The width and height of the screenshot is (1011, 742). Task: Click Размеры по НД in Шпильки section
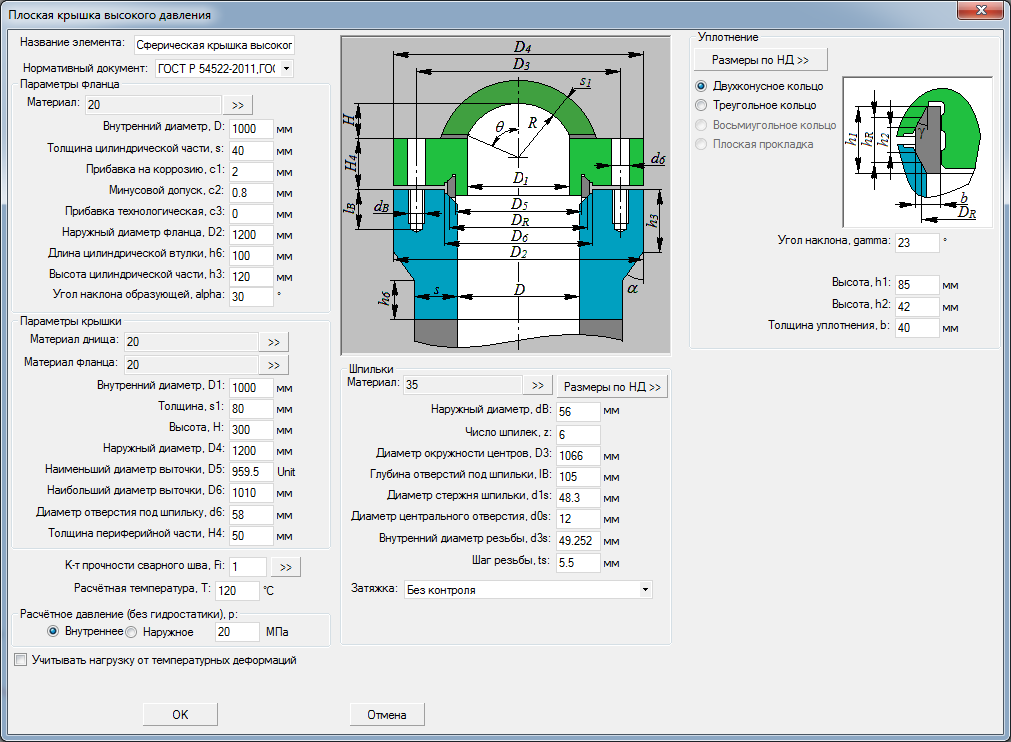point(612,387)
